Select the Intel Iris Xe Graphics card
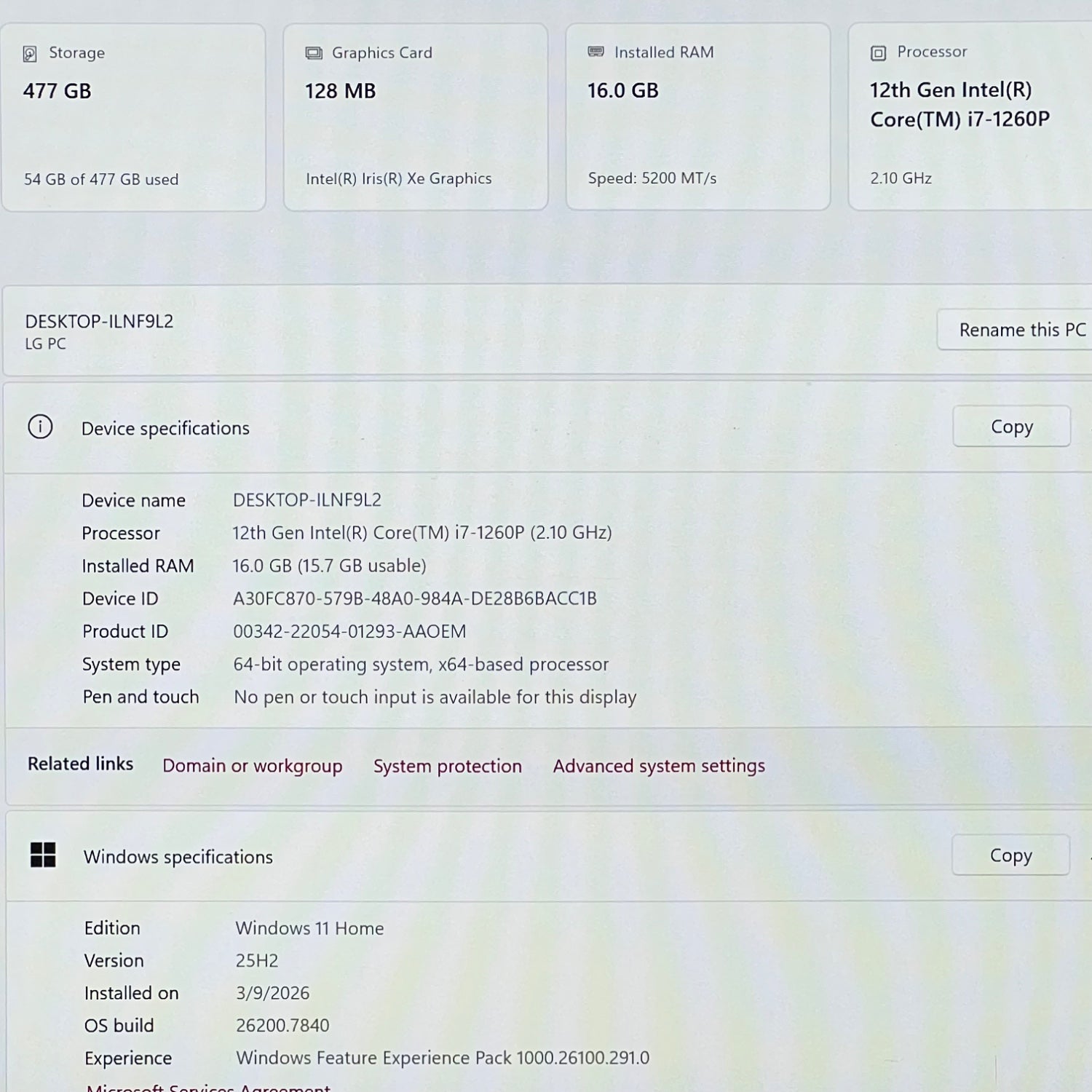 415,116
